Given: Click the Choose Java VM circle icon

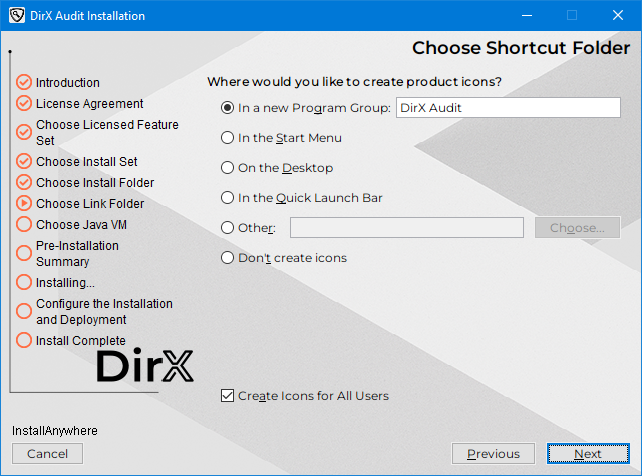Looking at the screenshot, I should [x=24, y=225].
